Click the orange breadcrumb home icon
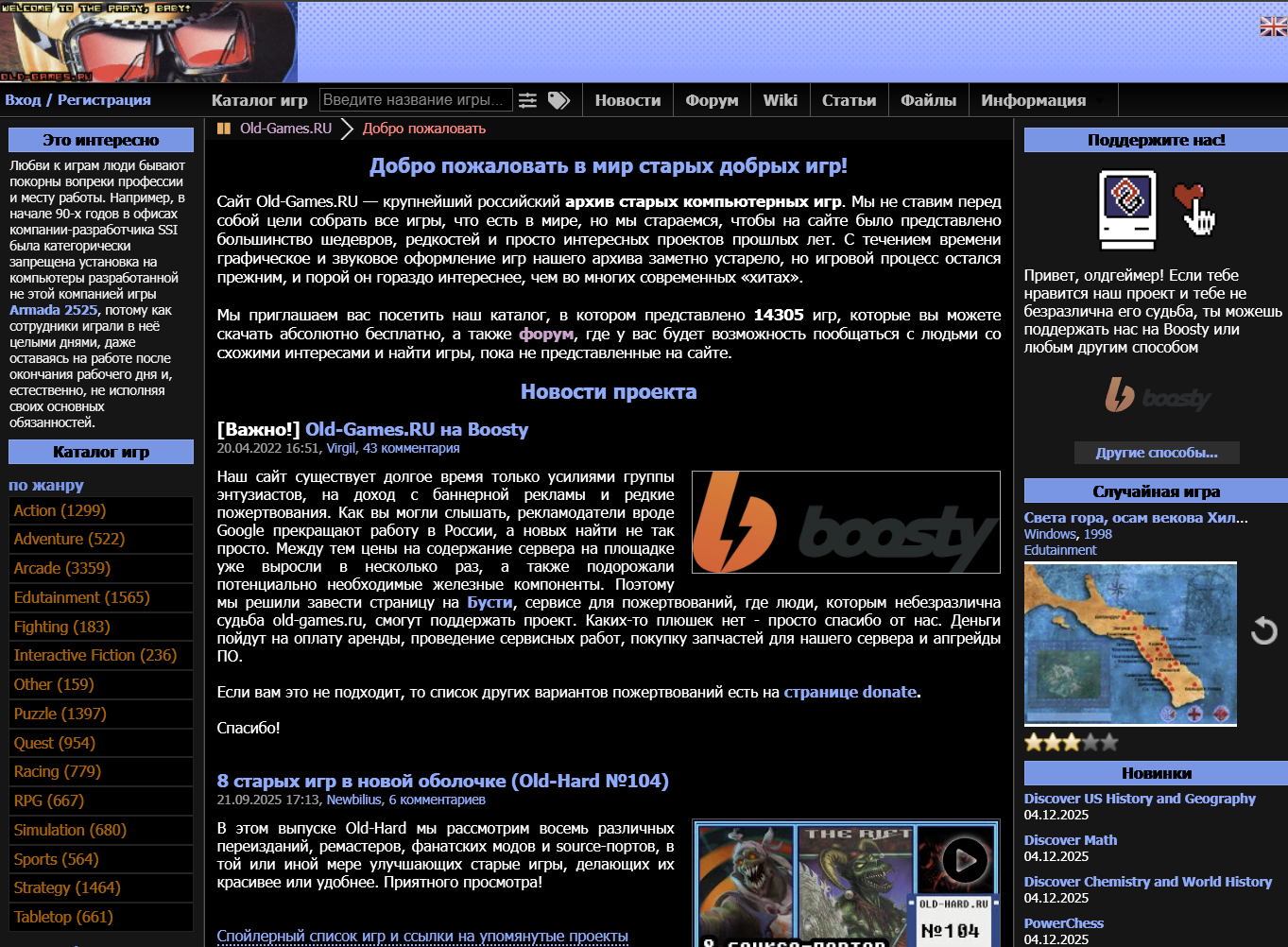The height and width of the screenshot is (947, 1288). [x=224, y=129]
